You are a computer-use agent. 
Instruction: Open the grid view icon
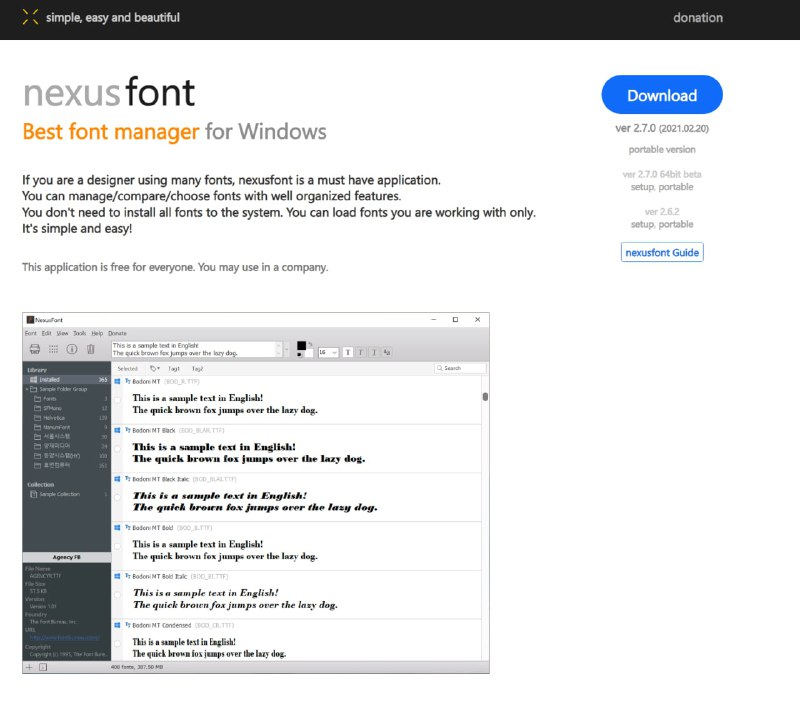tap(53, 349)
